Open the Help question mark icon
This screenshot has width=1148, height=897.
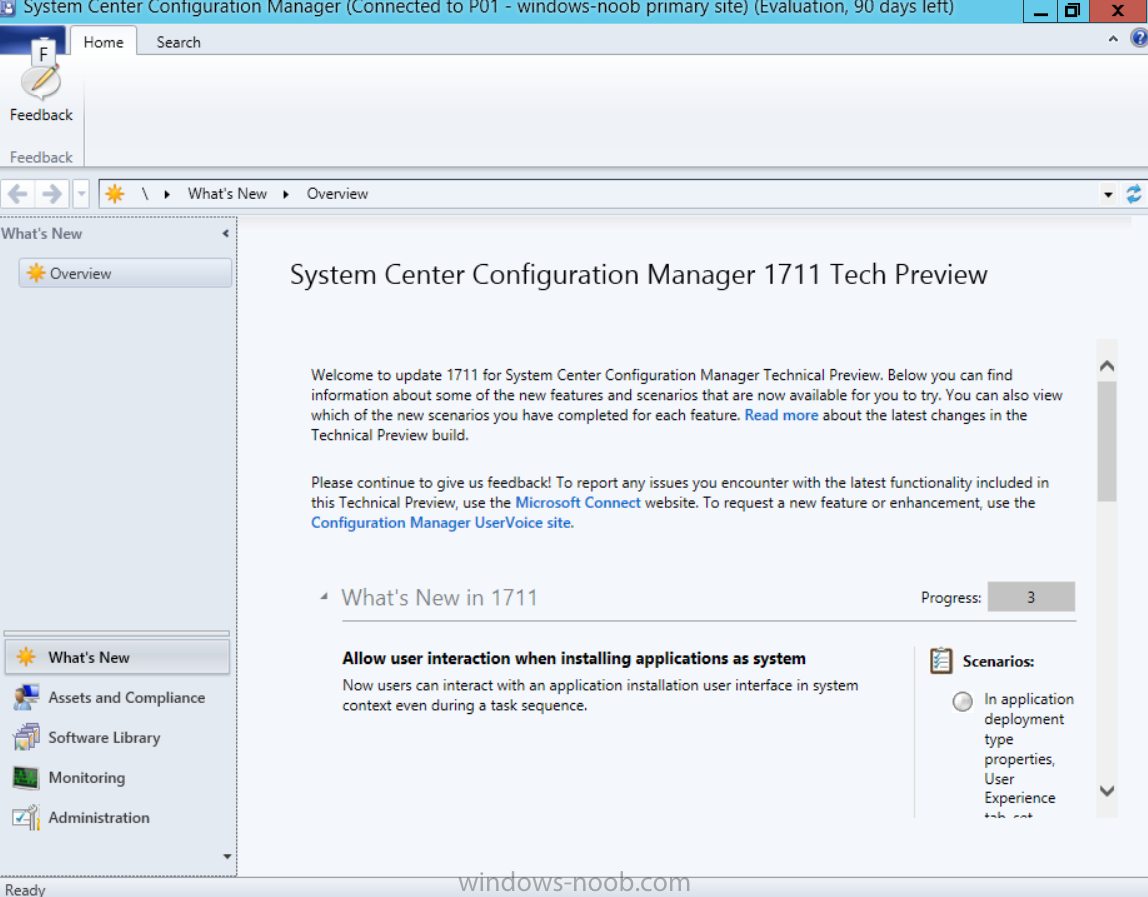click(x=1140, y=38)
